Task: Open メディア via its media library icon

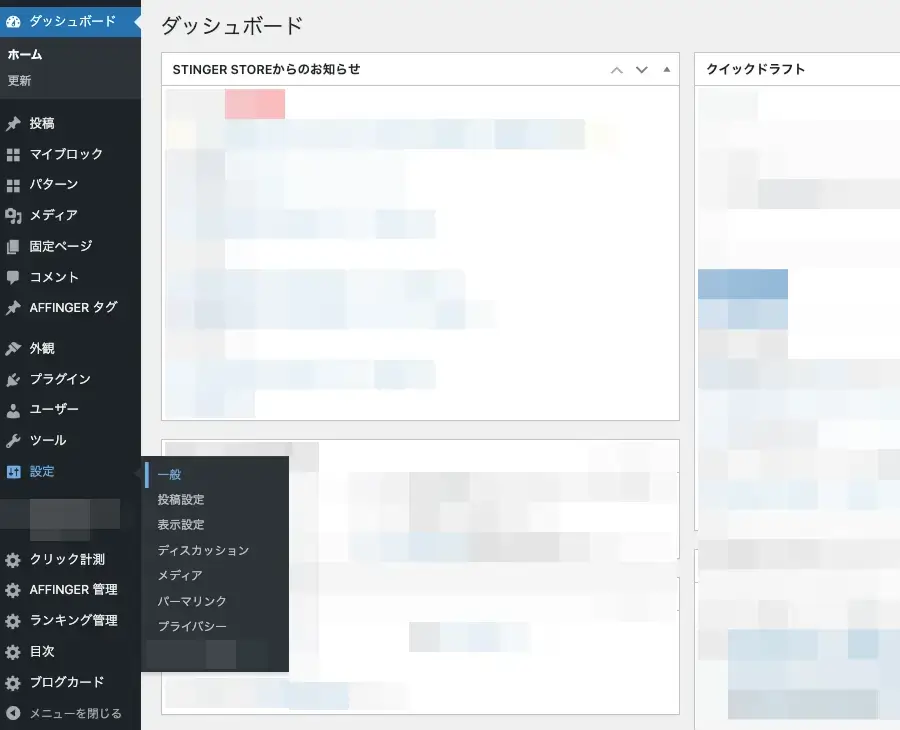Action: [14, 215]
